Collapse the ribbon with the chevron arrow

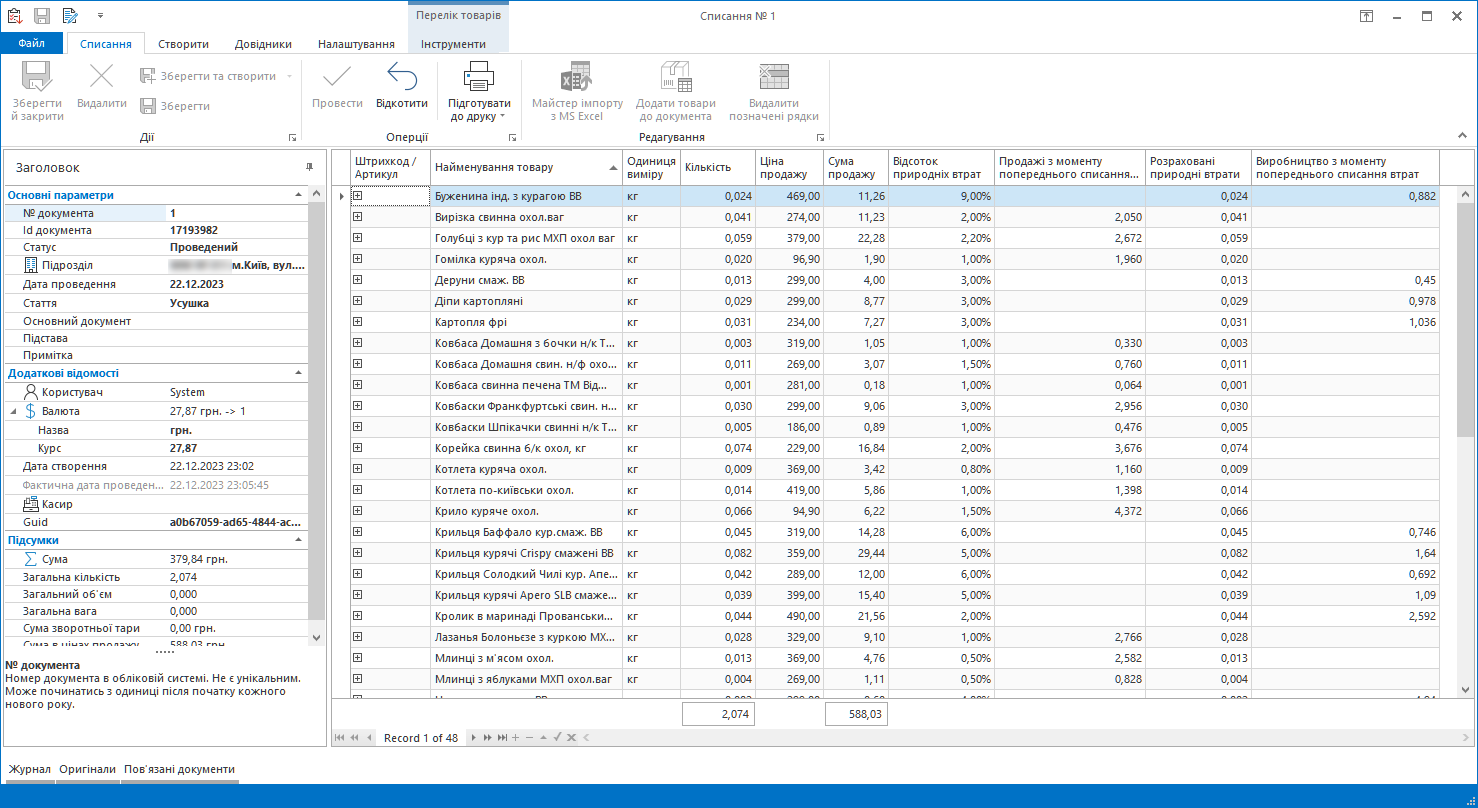point(1461,136)
